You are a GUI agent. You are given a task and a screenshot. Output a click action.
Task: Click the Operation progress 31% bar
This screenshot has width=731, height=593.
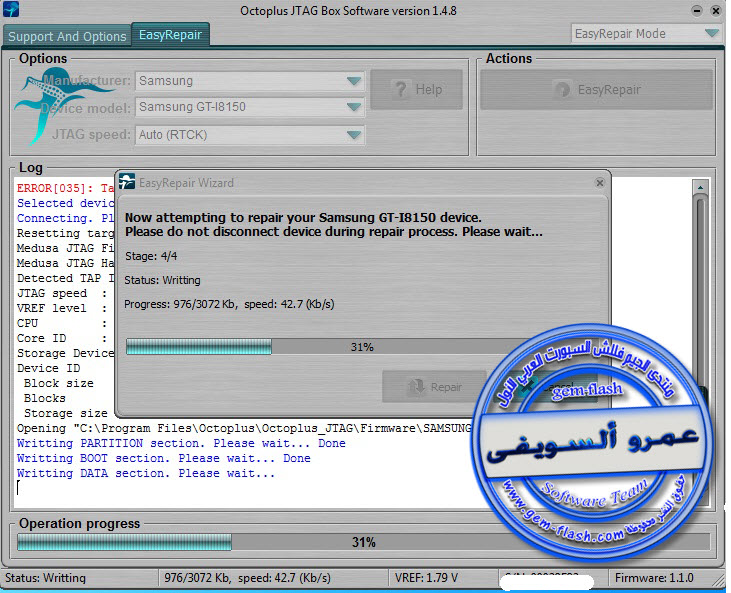(363, 542)
